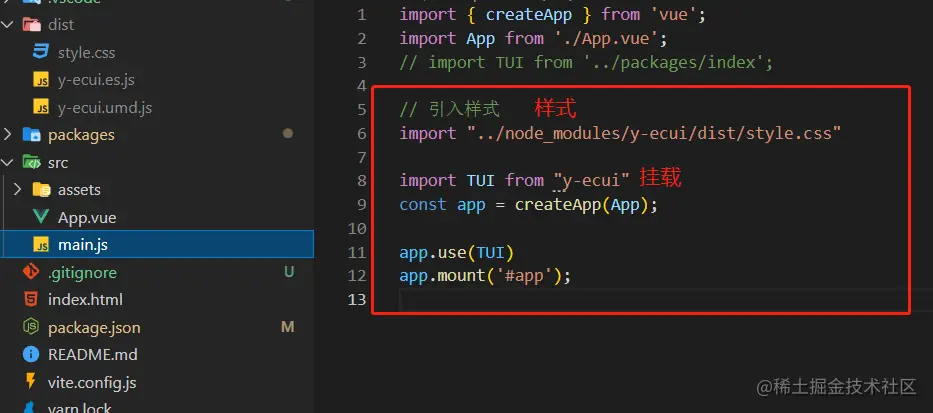Collapse the src folder chevron

pyautogui.click(x=7, y=162)
